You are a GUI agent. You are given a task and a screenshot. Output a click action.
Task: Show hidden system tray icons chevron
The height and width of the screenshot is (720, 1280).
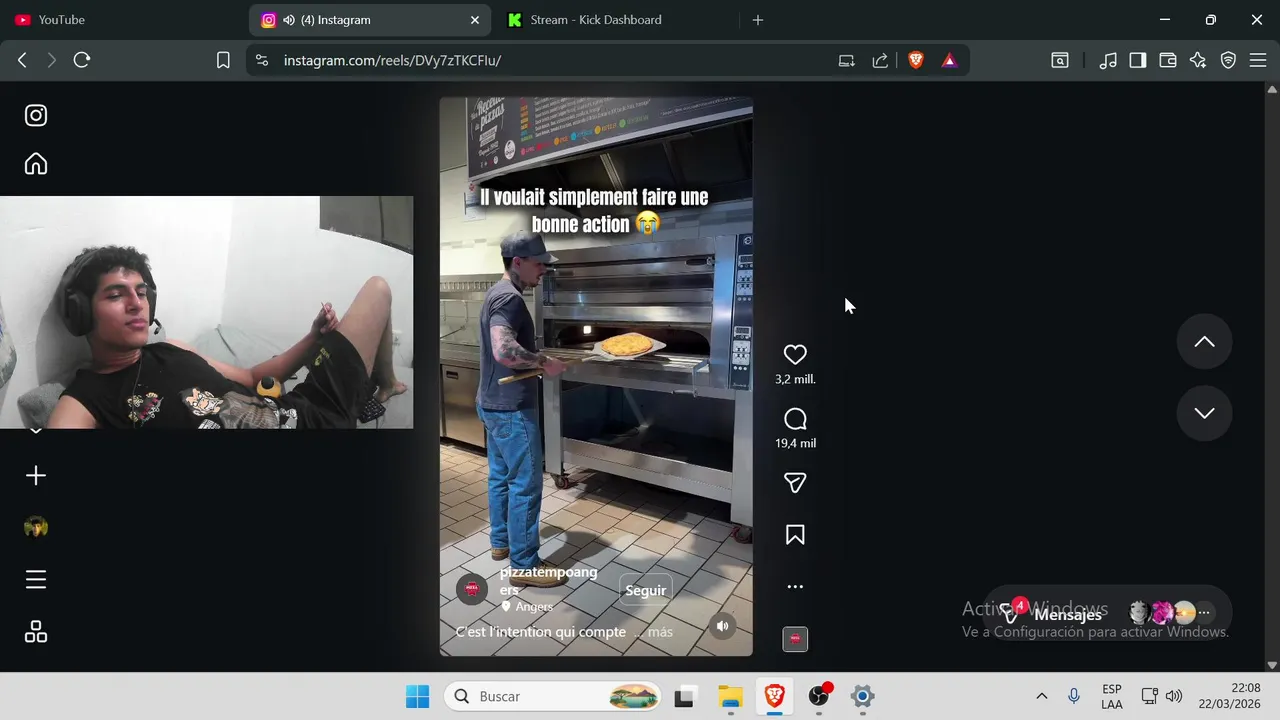click(1041, 696)
